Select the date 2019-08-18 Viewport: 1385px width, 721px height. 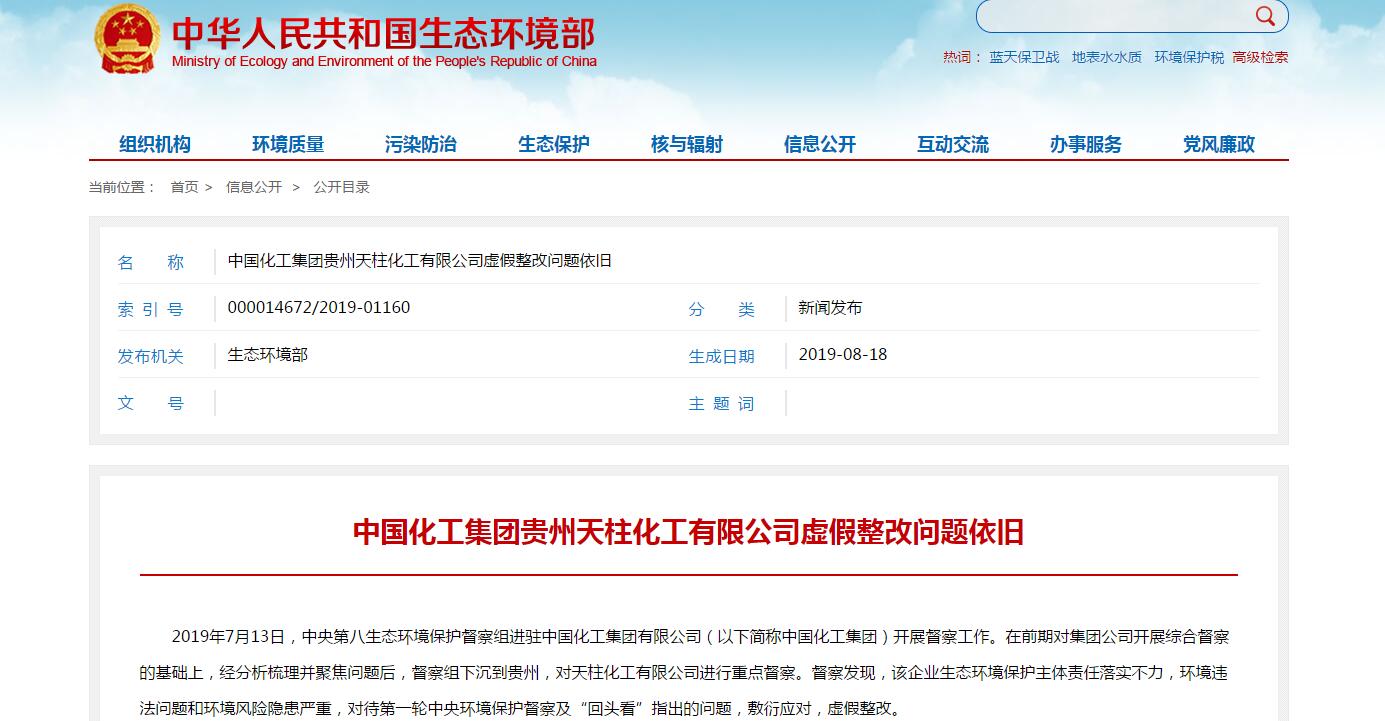843,354
